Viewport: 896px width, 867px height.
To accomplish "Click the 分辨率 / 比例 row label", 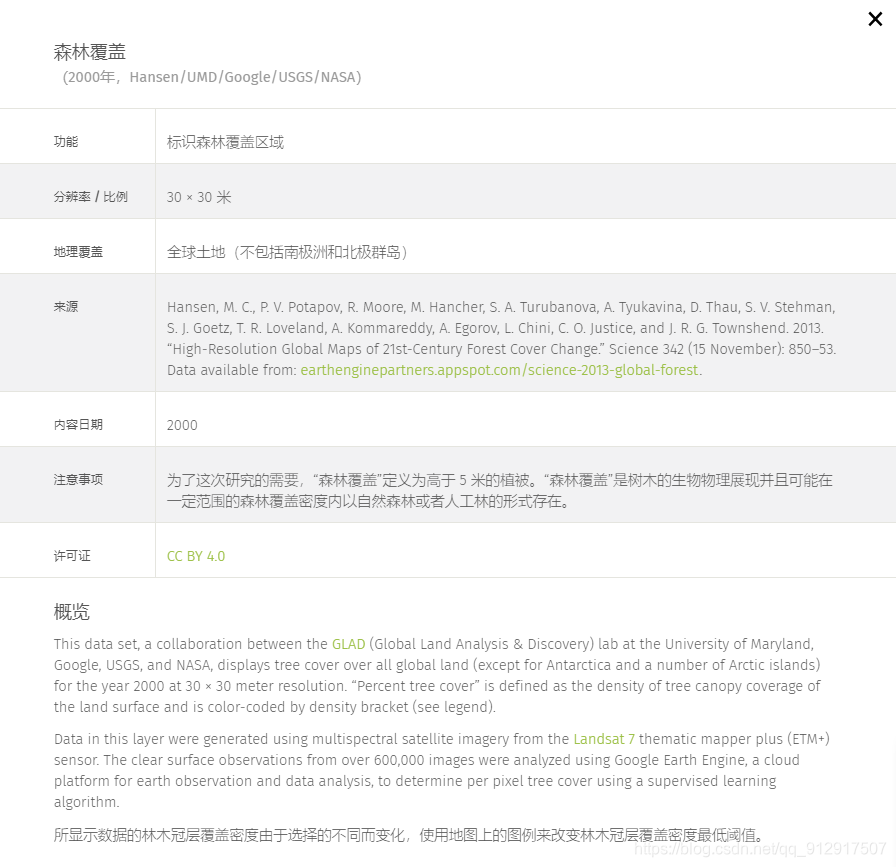I will point(90,197).
